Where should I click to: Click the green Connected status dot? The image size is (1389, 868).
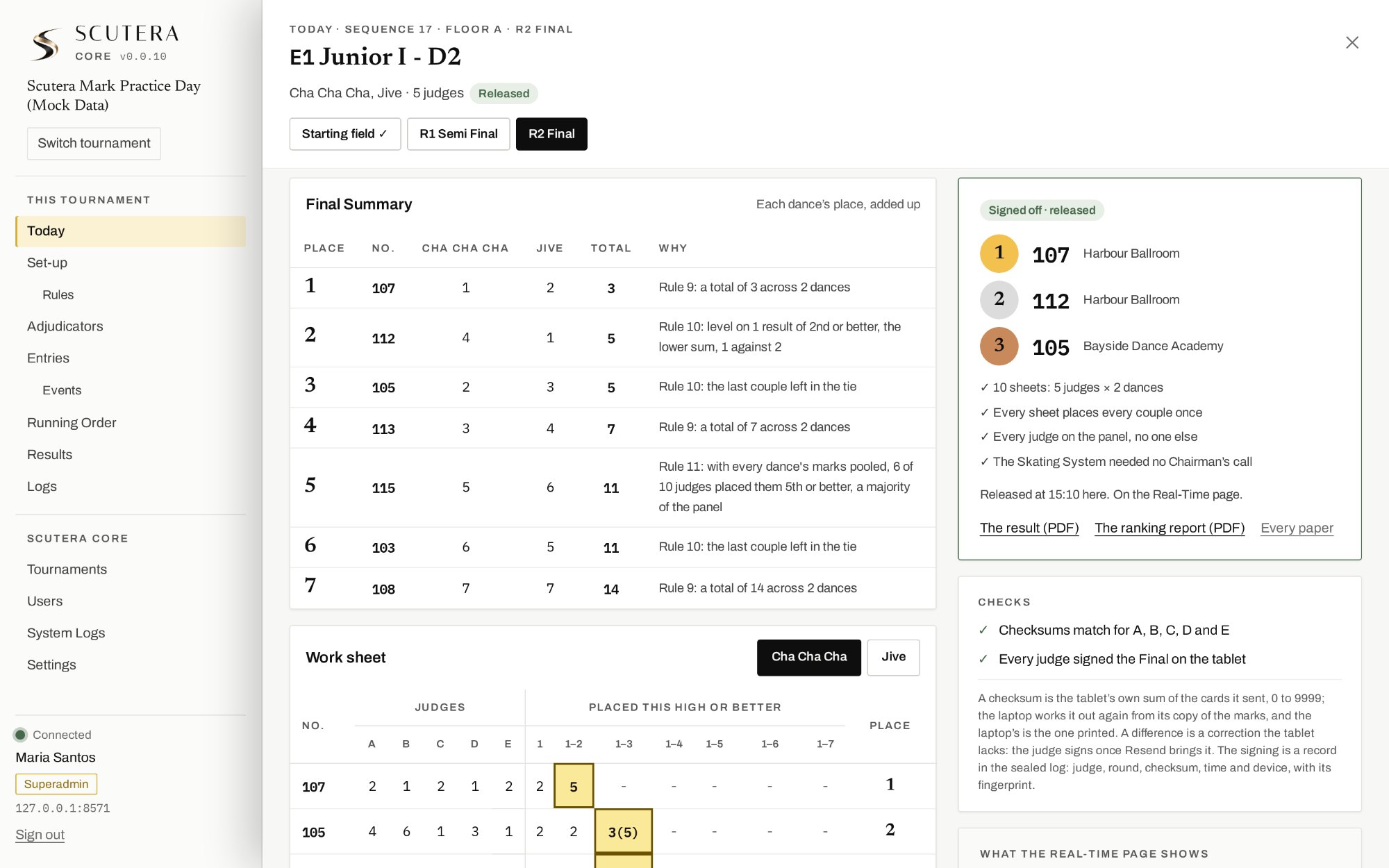click(x=20, y=735)
